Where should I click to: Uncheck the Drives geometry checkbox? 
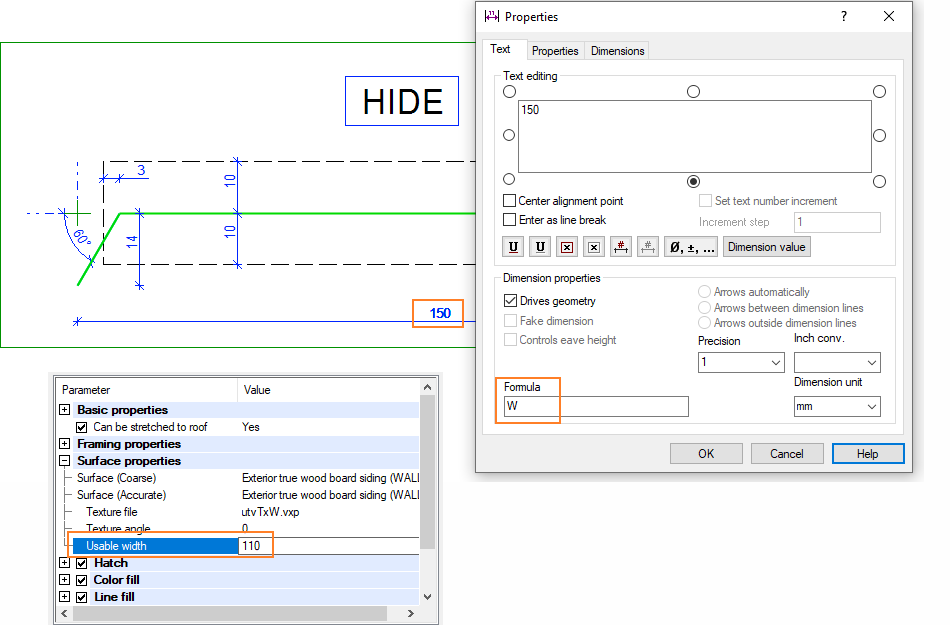tap(510, 301)
